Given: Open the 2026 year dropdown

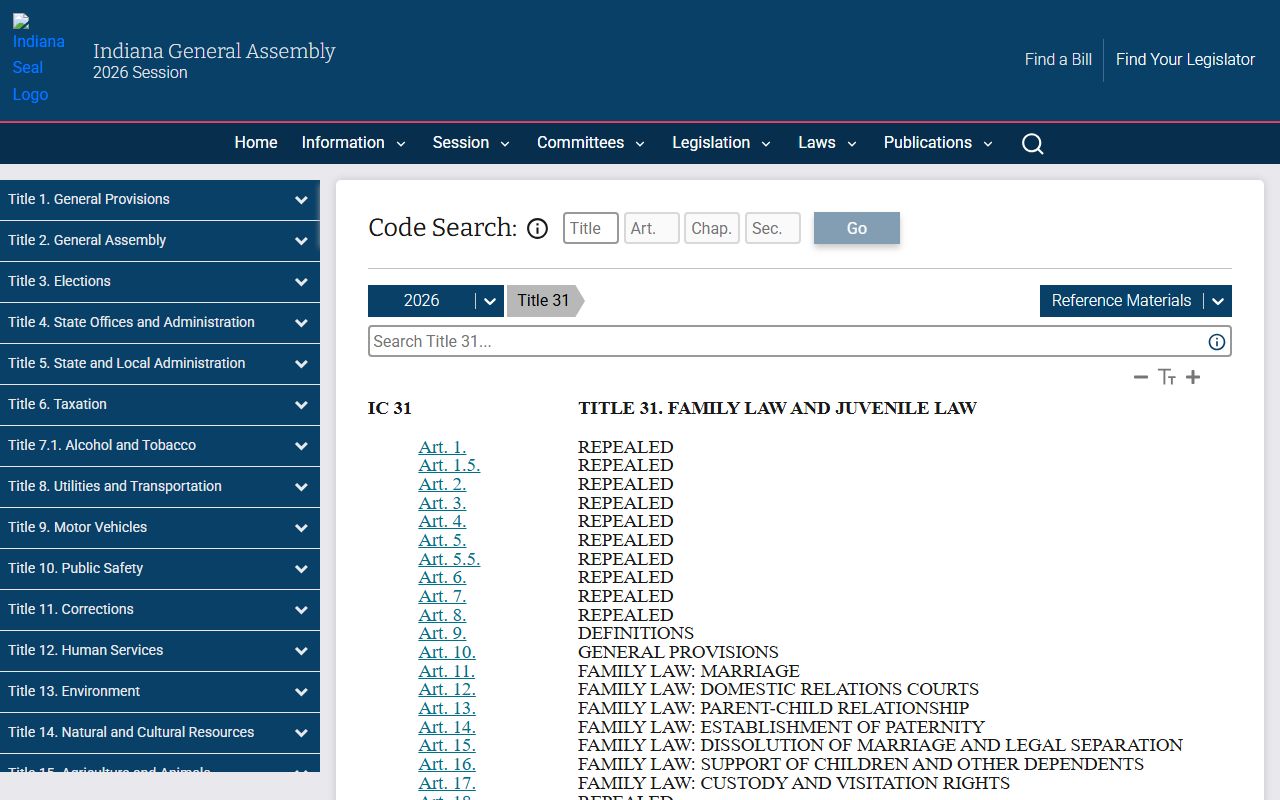Looking at the screenshot, I should point(436,301).
